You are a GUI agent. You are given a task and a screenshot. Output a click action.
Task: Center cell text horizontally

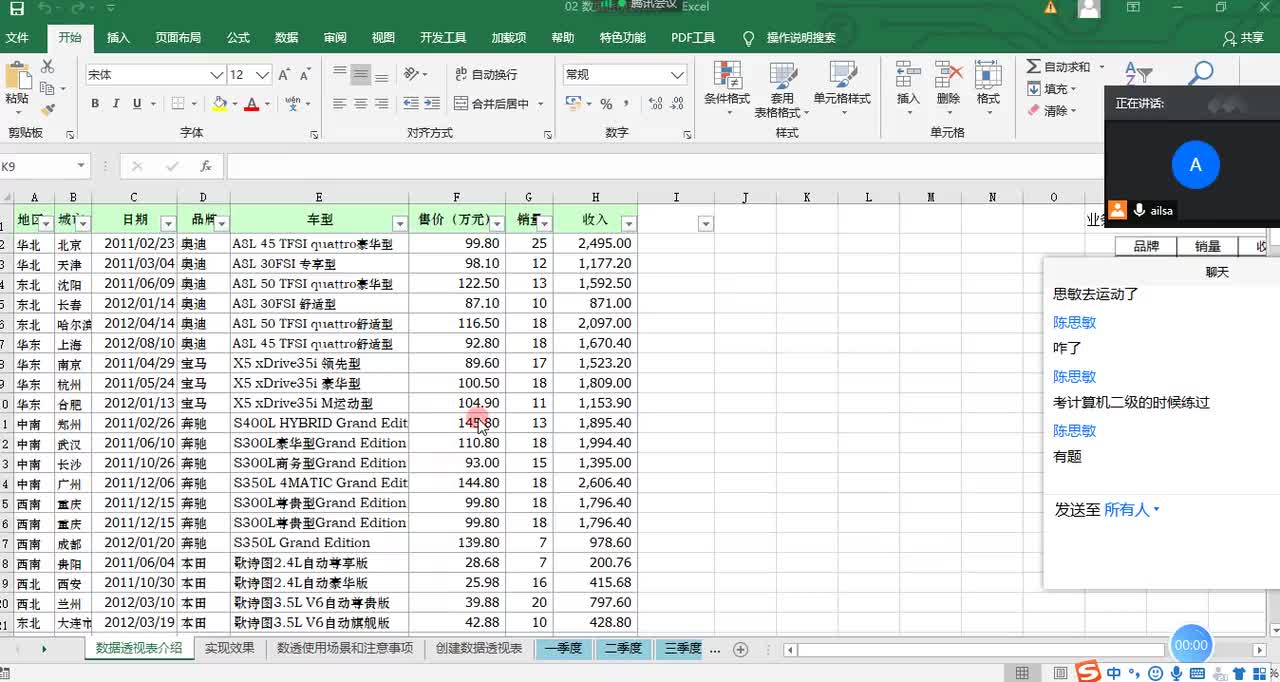point(360,104)
